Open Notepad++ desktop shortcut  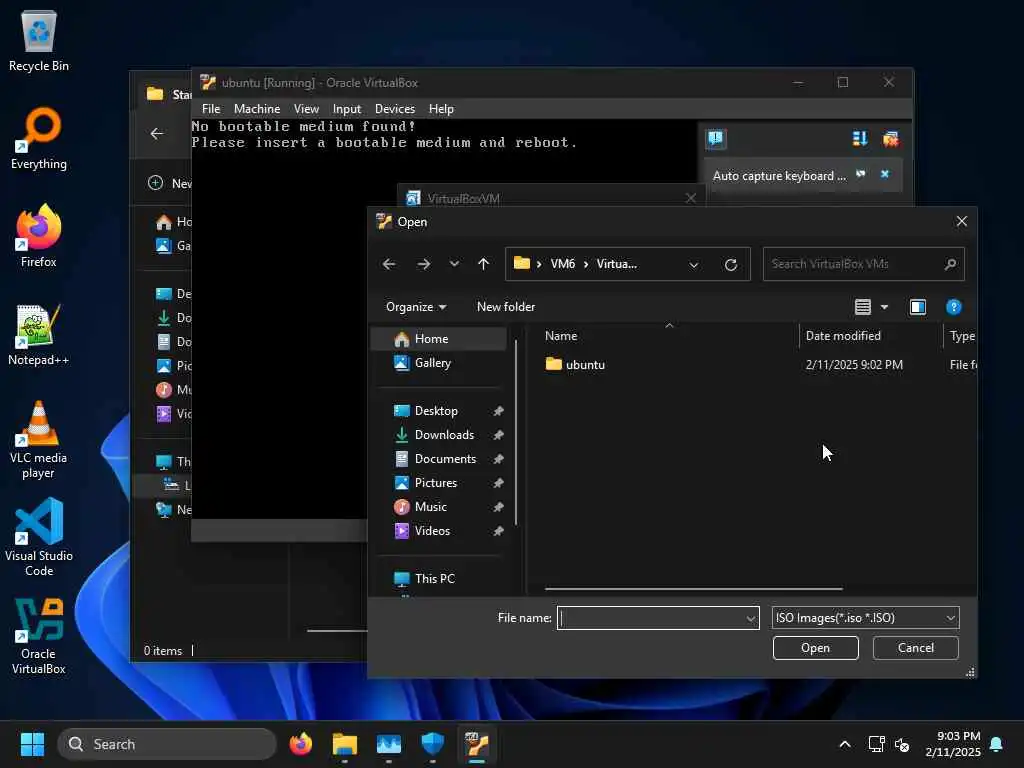click(x=39, y=335)
